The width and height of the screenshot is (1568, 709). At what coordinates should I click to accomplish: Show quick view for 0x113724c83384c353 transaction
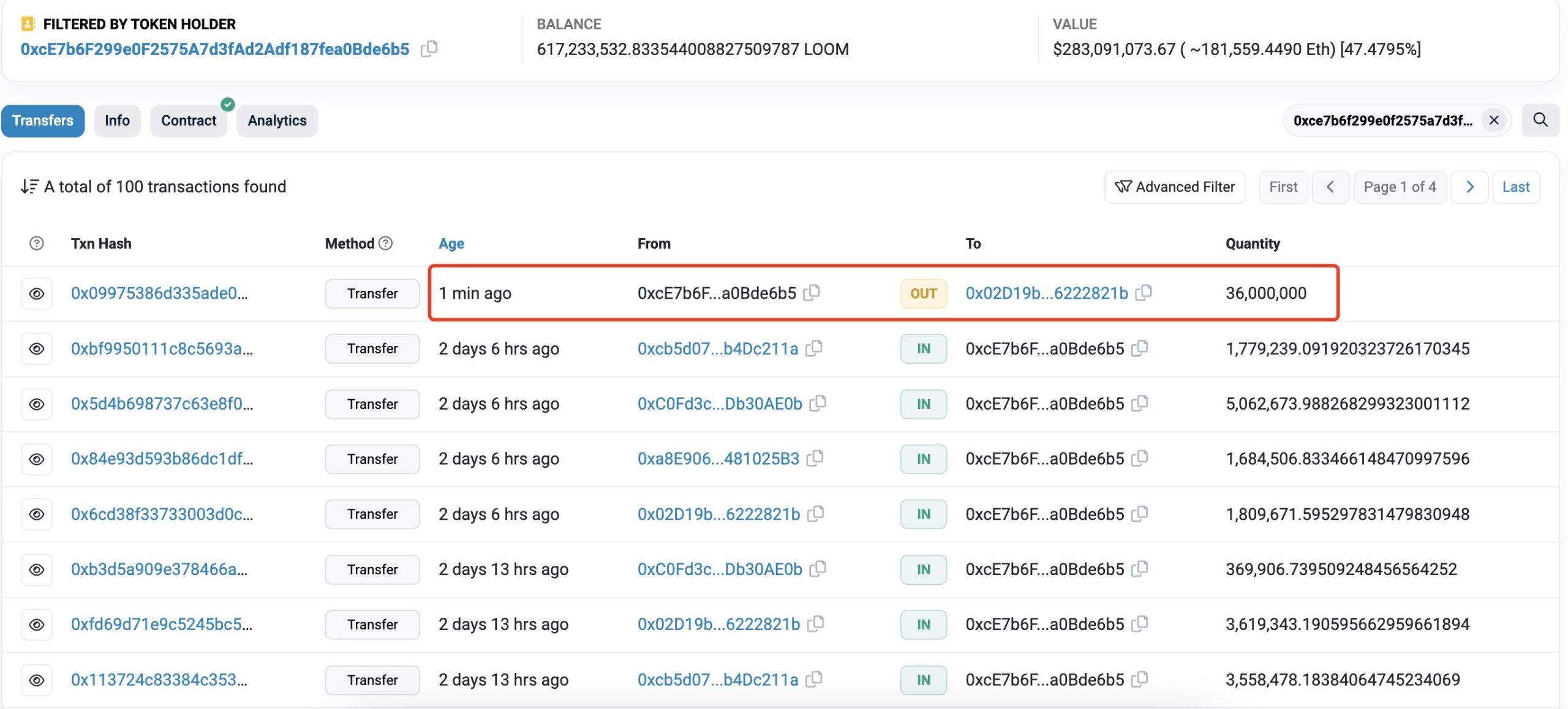[x=37, y=680]
